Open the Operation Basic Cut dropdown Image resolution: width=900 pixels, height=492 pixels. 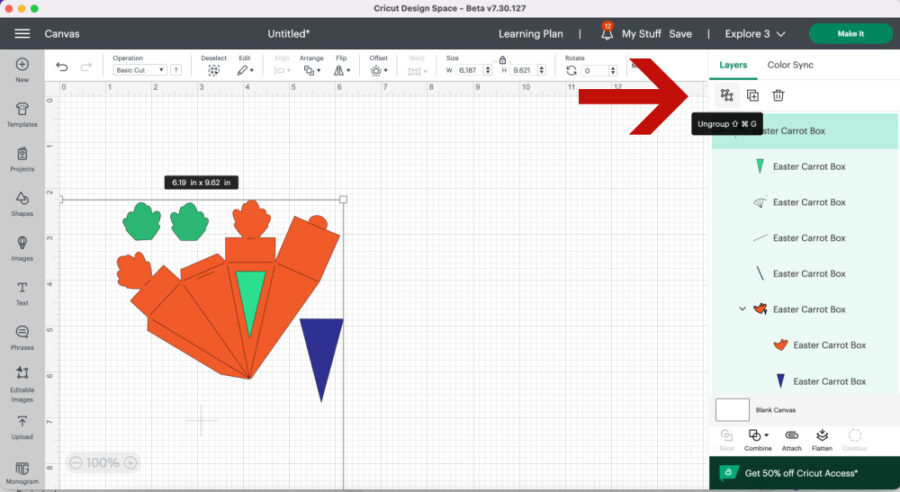[x=139, y=71]
